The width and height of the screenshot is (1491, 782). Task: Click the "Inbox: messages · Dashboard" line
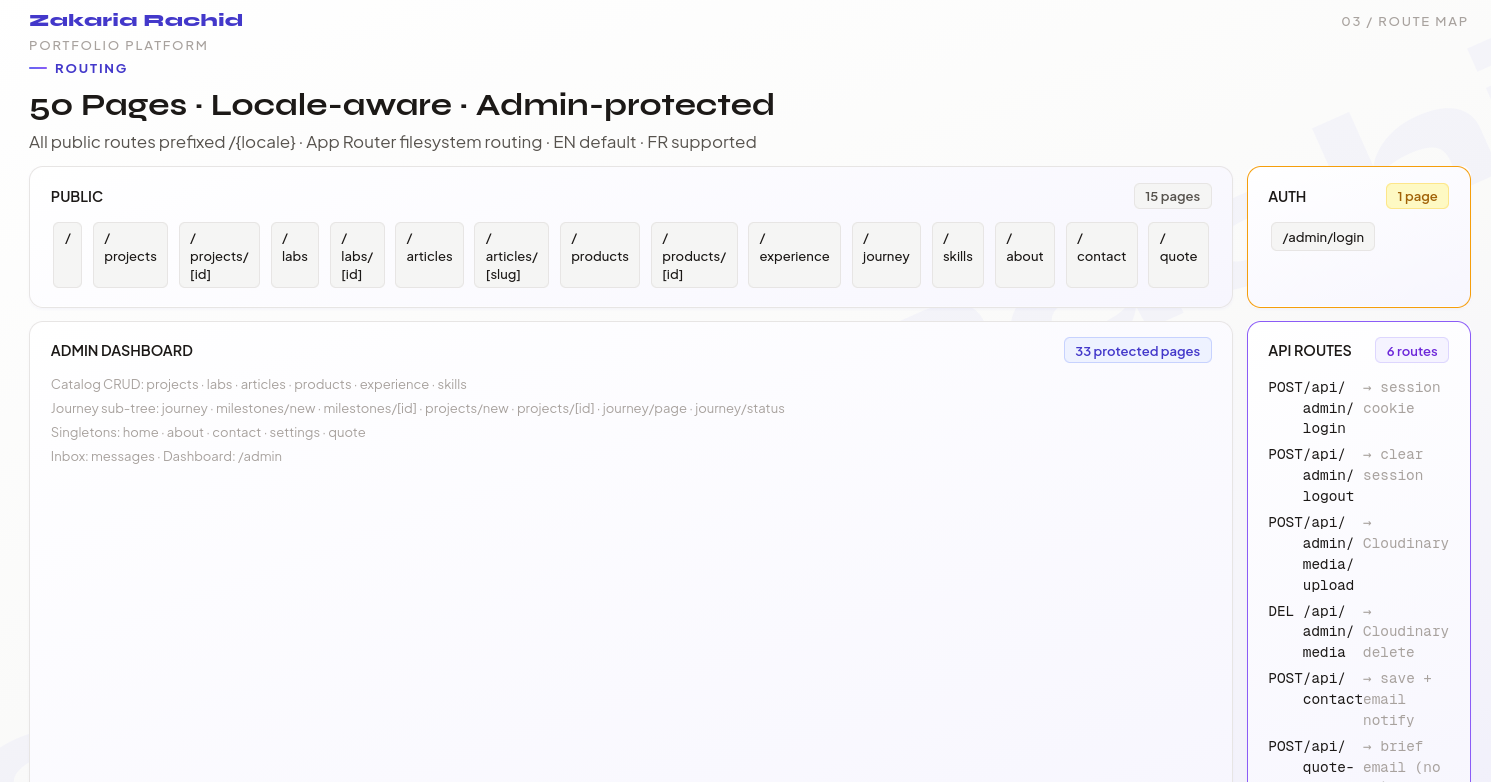[166, 457]
